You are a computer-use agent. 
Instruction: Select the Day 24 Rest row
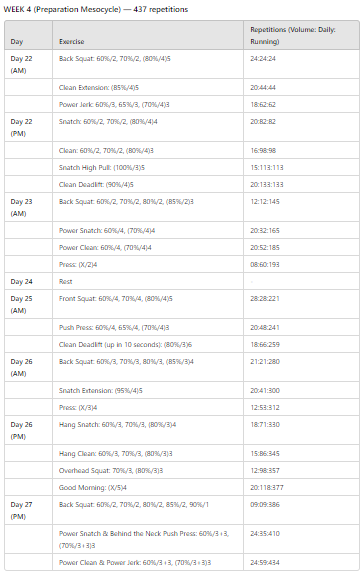(182, 281)
